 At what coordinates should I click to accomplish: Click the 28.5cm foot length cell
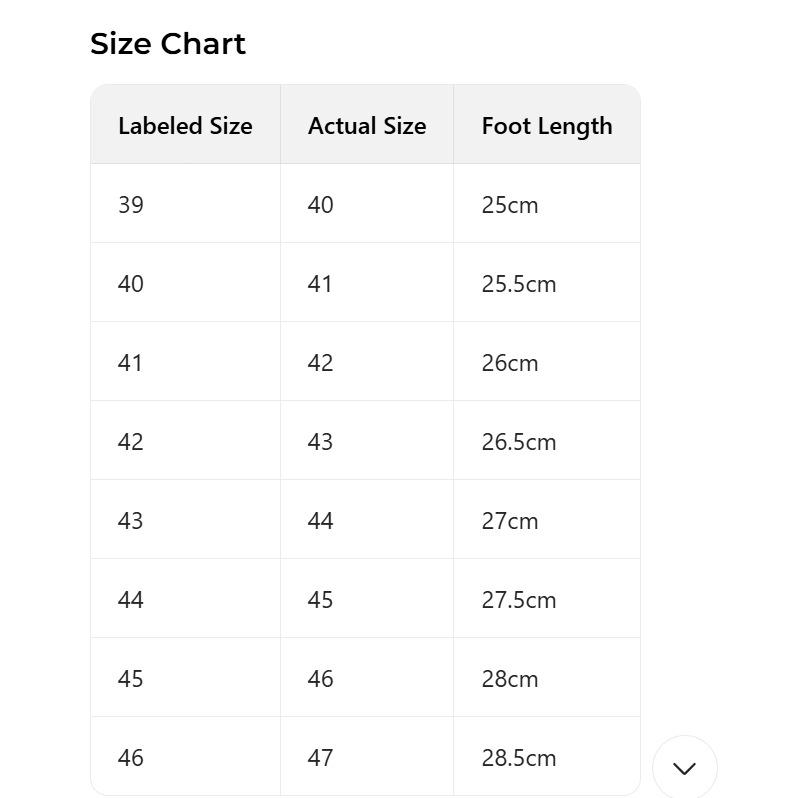click(519, 758)
